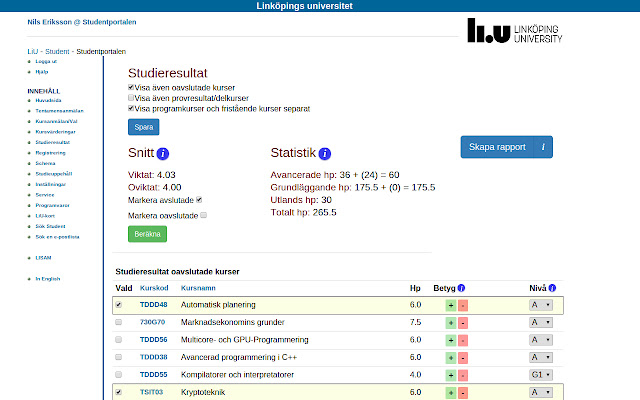The image size is (640, 400).
Task: Go to 'Huvudsida' in the sidebar
Action: tap(48, 100)
